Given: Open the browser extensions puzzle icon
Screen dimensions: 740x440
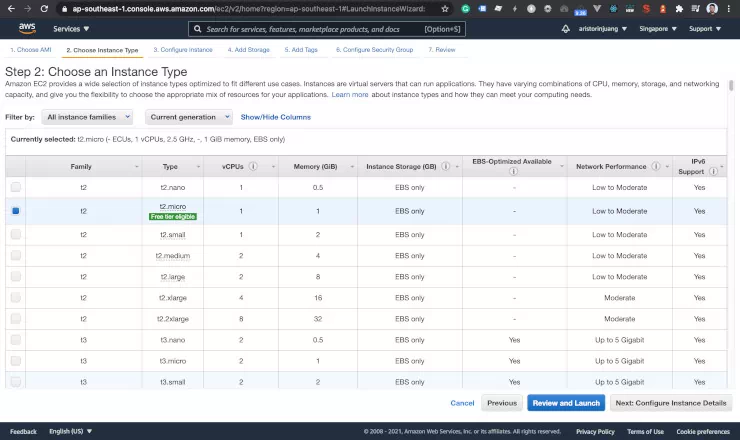Looking at the screenshot, I should (679, 8).
